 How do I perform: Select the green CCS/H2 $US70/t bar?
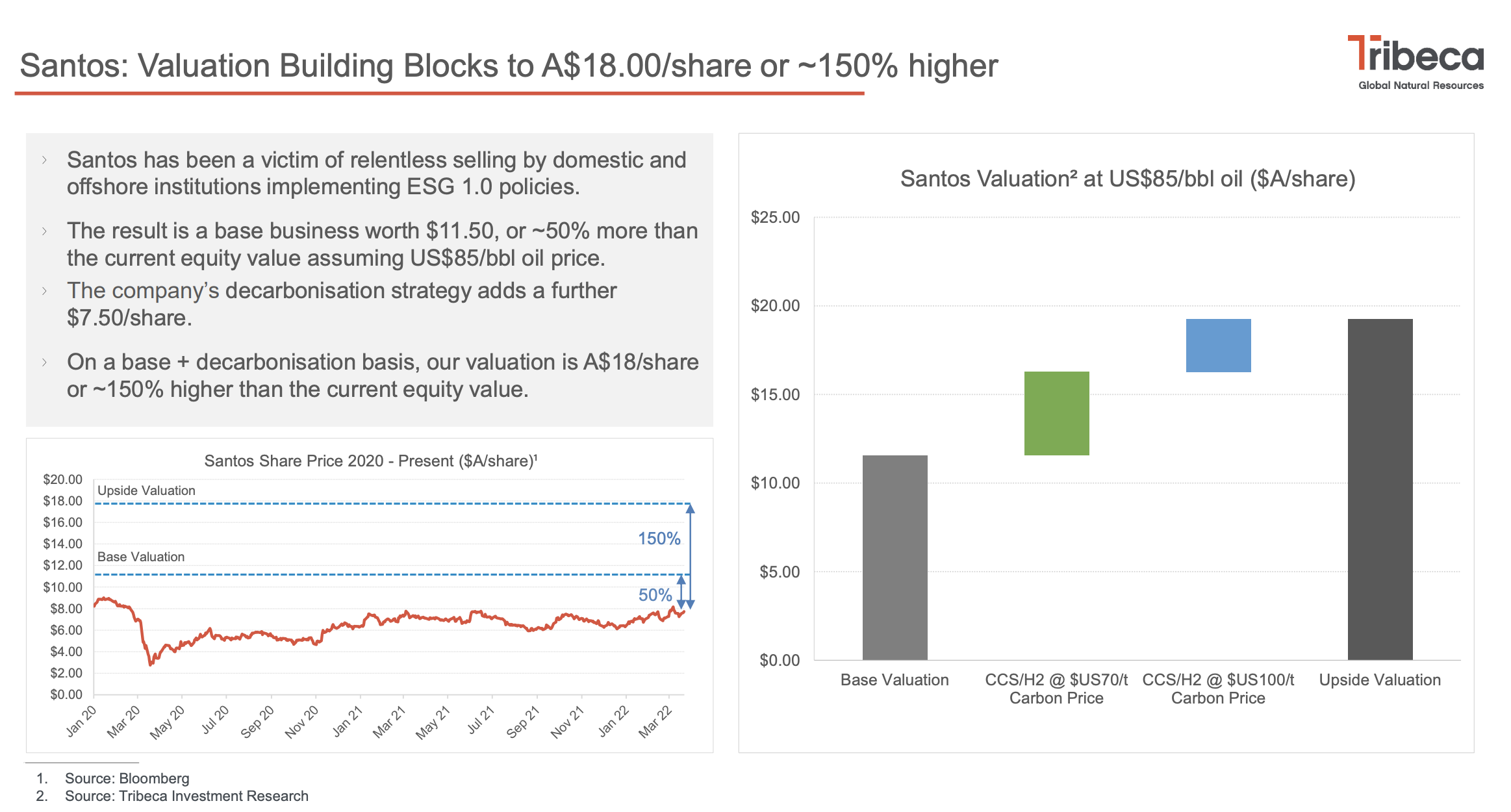coord(1056,413)
